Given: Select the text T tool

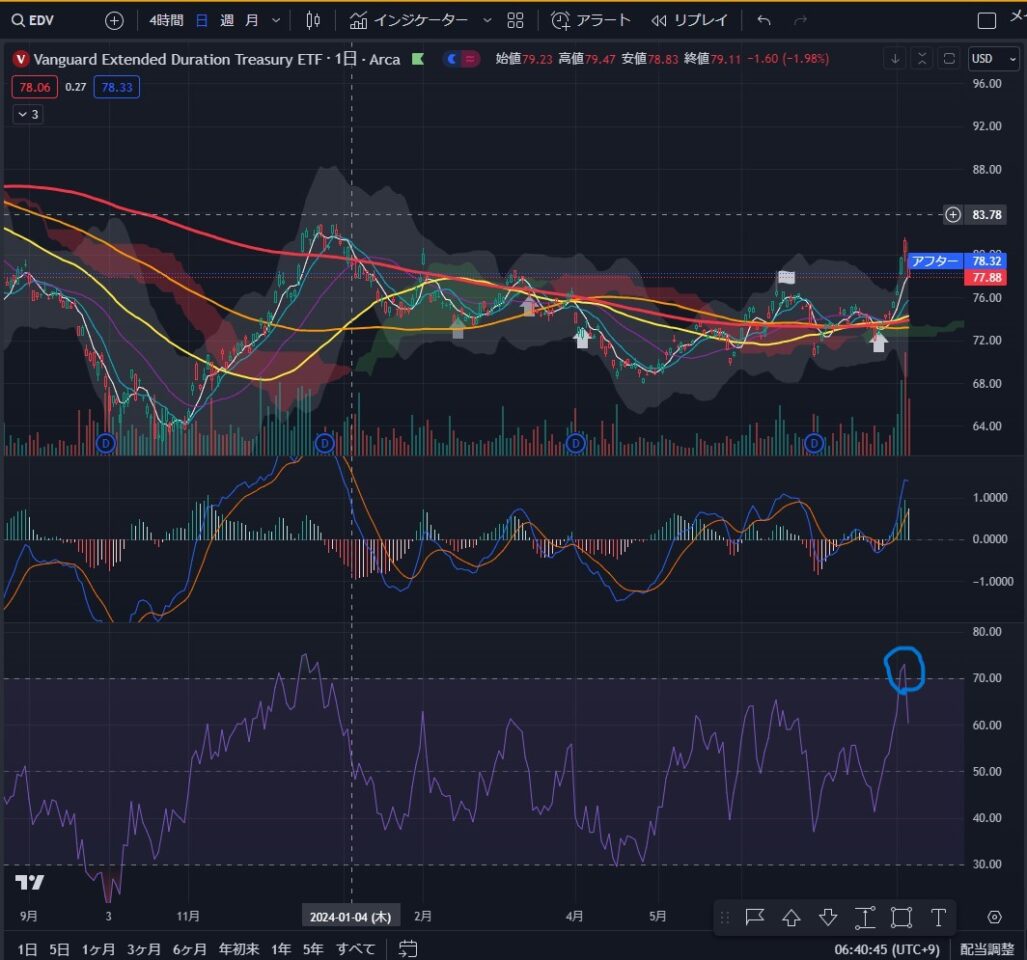Looking at the screenshot, I should pos(938,917).
